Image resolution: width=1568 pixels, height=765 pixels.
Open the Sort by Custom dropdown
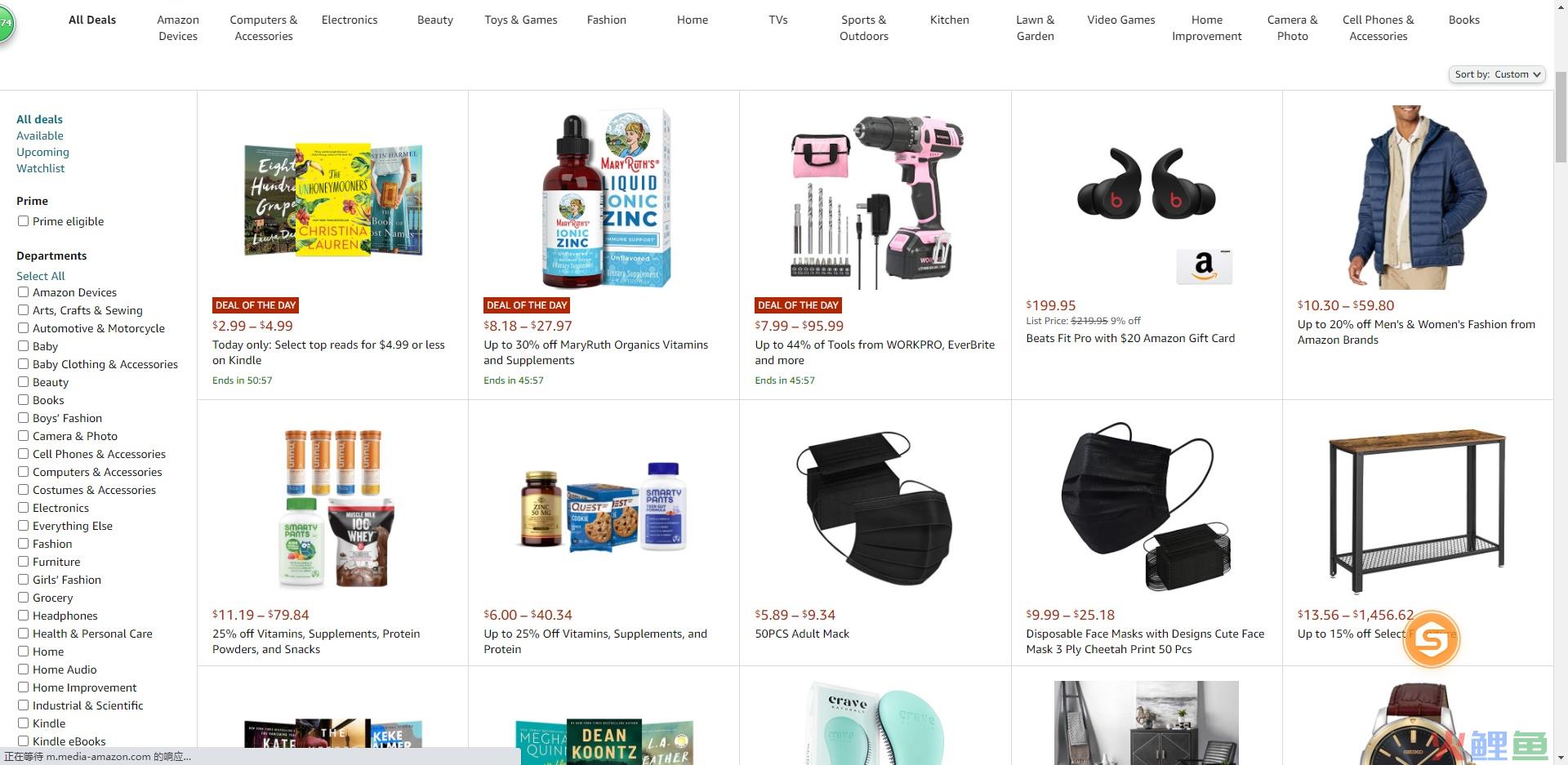point(1497,74)
